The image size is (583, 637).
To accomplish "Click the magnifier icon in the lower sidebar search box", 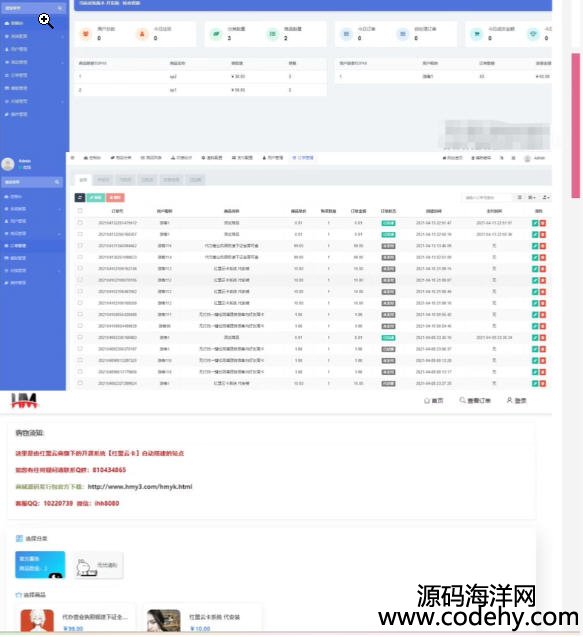I will (x=57, y=182).
